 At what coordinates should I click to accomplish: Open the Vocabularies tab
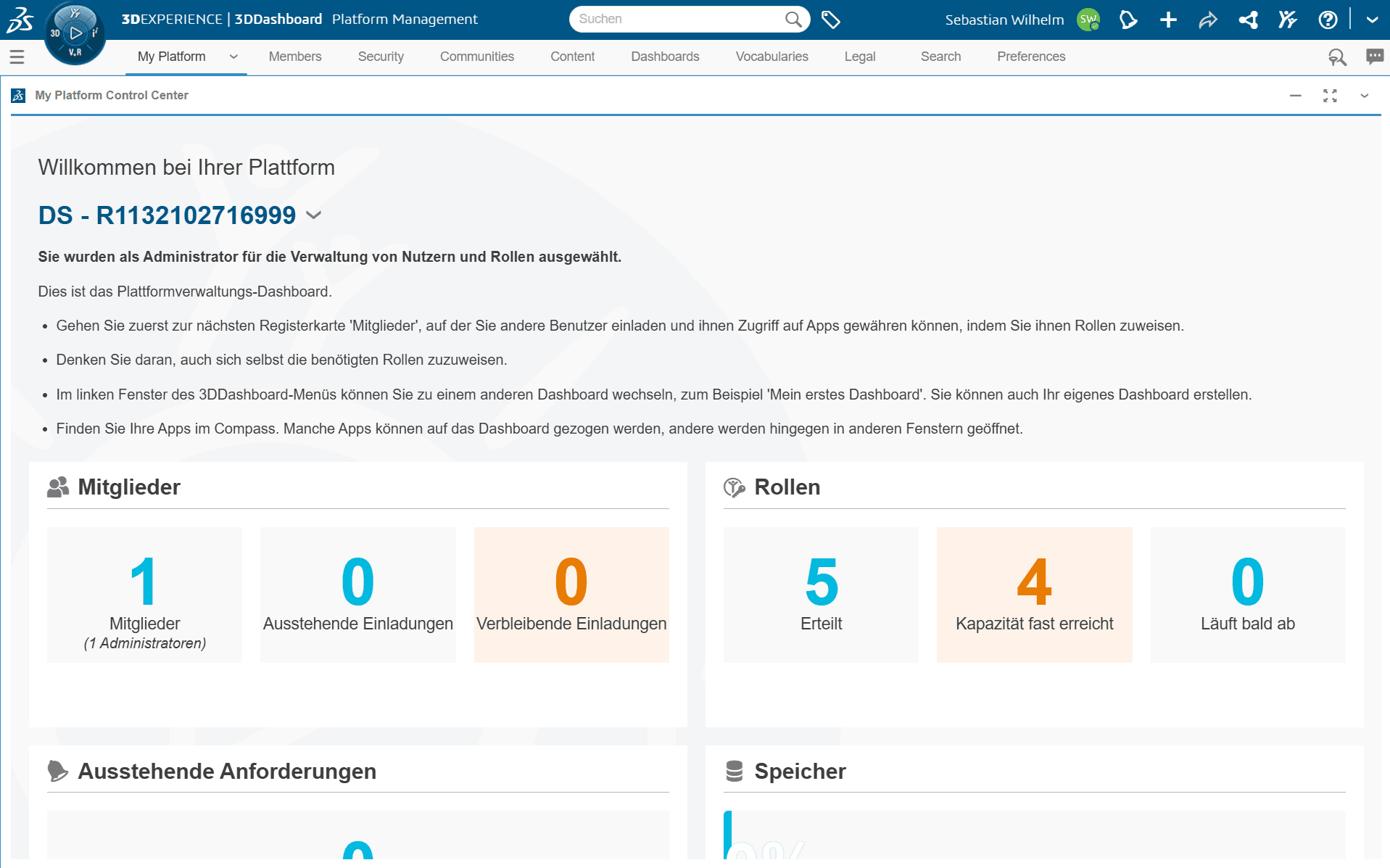(771, 57)
